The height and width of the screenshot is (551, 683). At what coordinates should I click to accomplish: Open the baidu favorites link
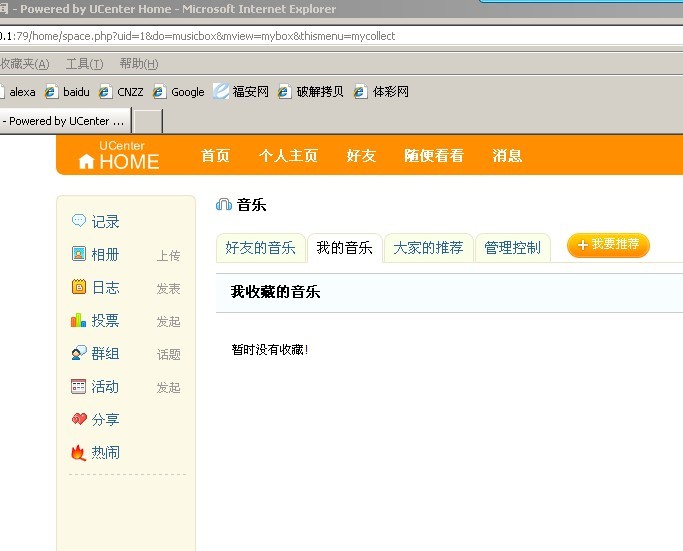pyautogui.click(x=76, y=92)
